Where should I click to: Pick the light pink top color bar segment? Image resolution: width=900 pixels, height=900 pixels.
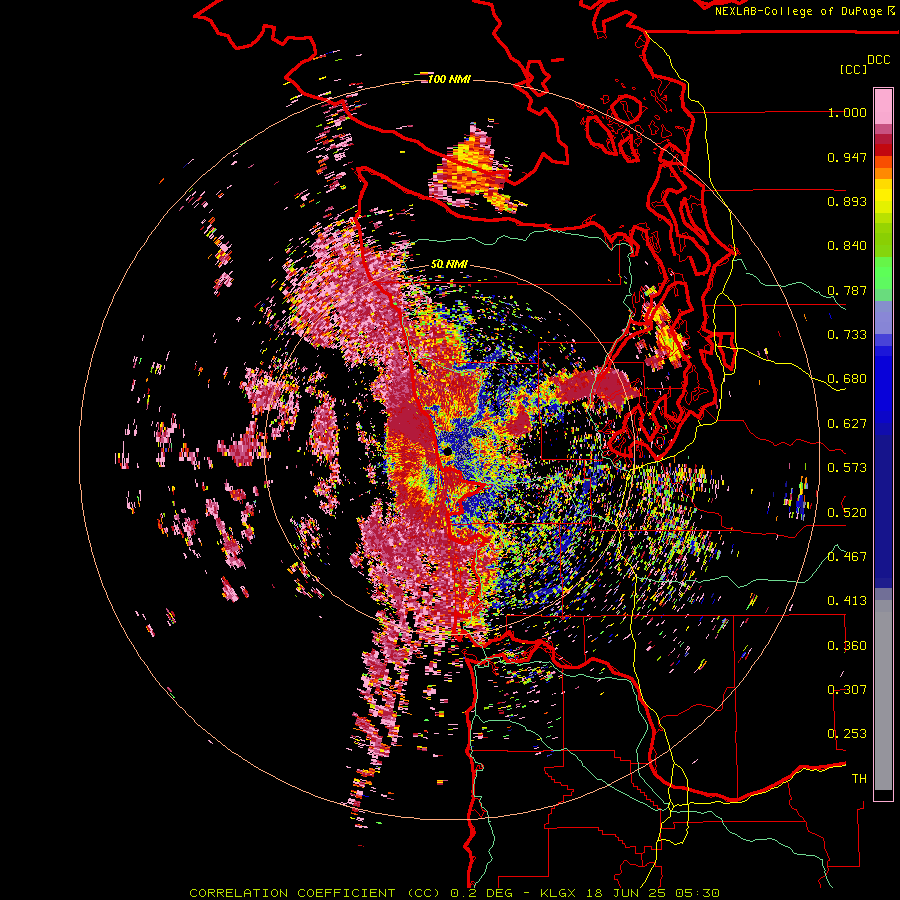(x=883, y=107)
